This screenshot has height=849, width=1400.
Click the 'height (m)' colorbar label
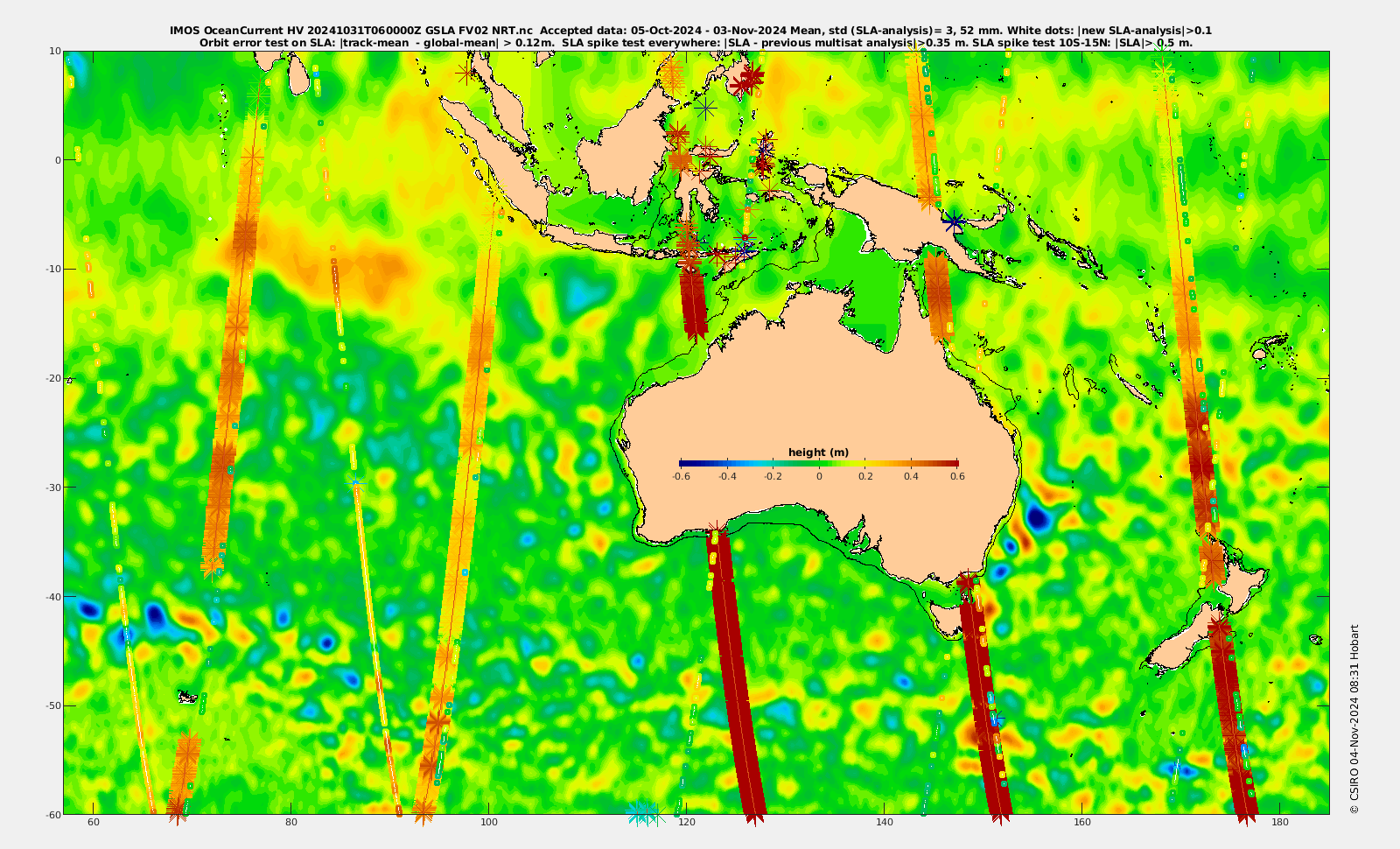point(818,453)
